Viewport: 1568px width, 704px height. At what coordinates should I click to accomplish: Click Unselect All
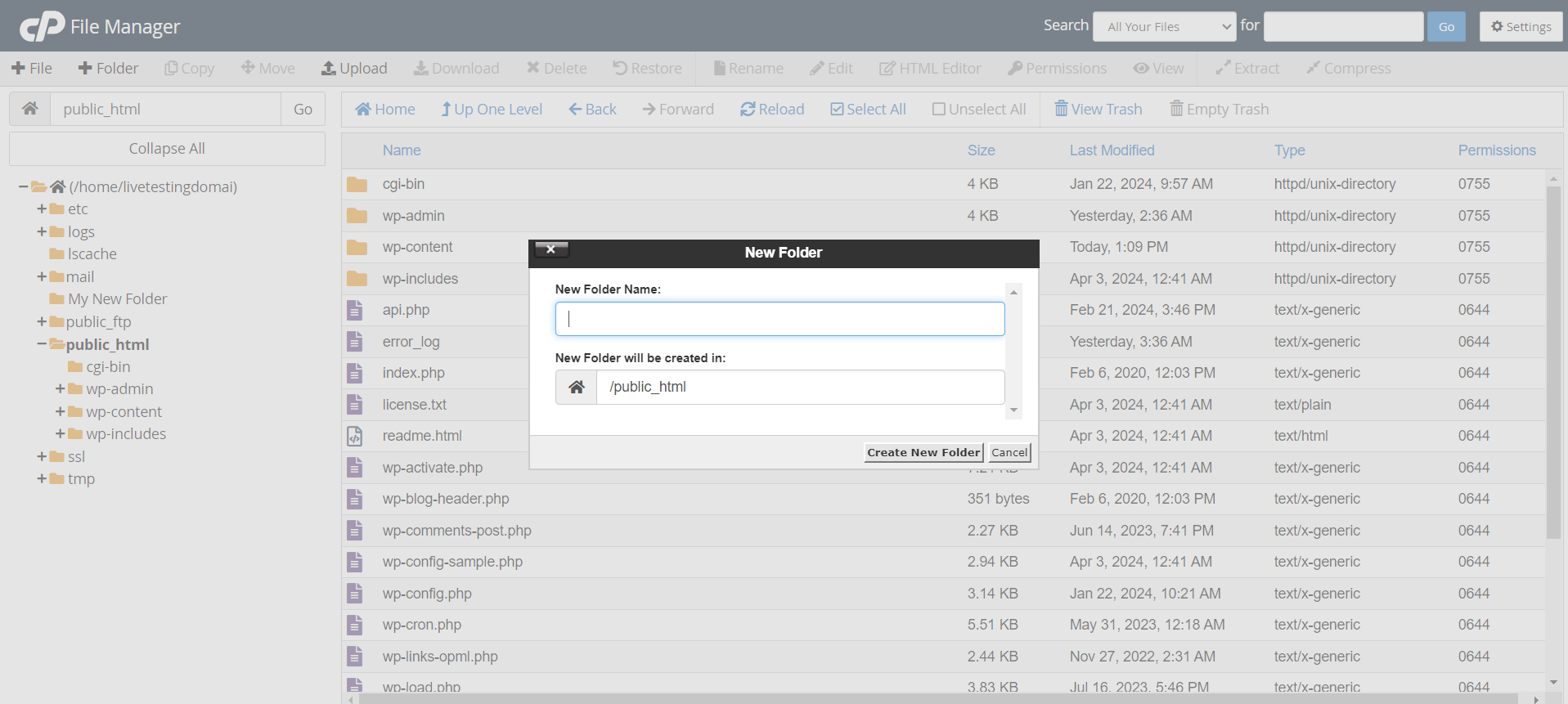(x=979, y=109)
